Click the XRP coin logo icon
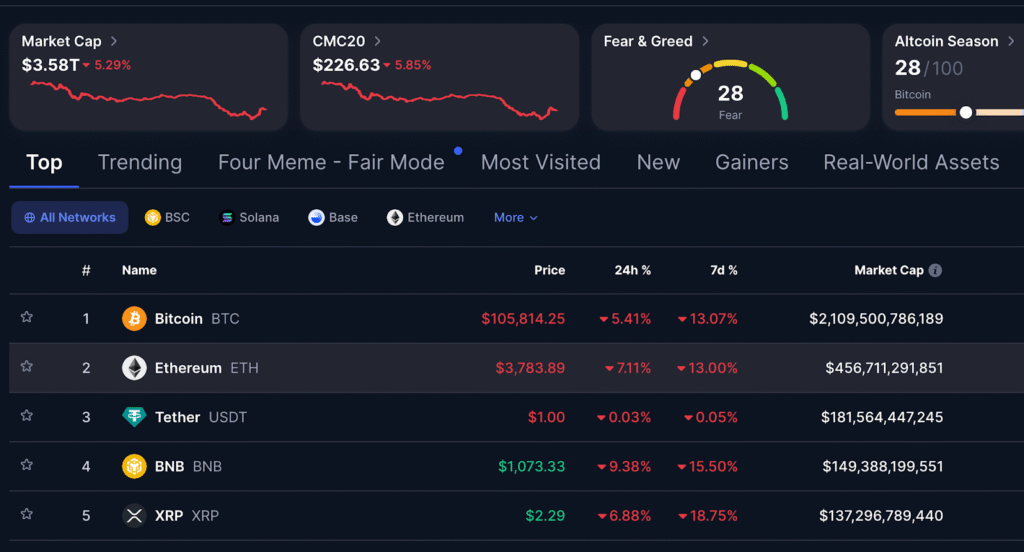This screenshot has height=552, width=1024. (x=134, y=516)
